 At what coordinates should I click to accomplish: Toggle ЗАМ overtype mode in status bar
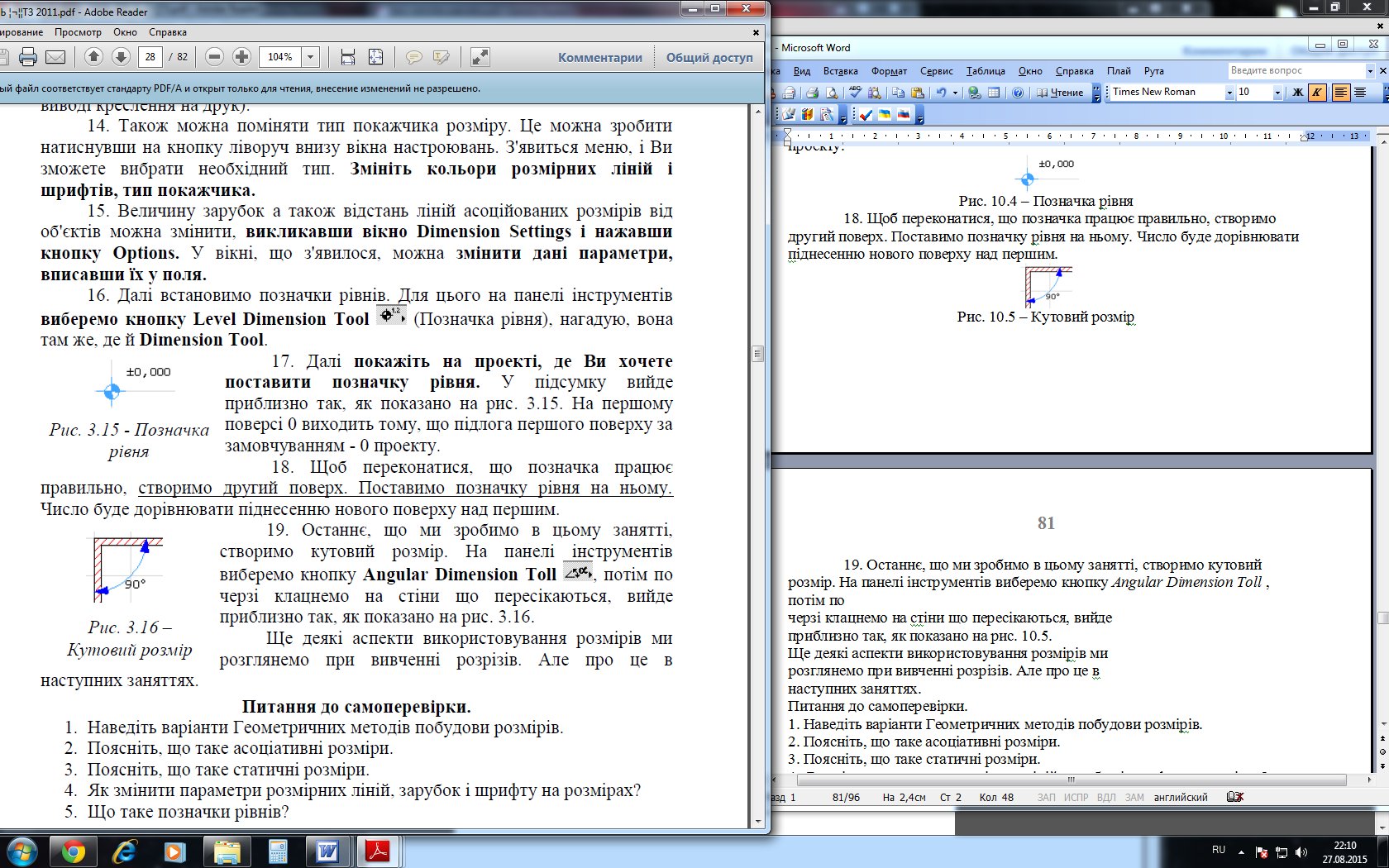(1134, 798)
